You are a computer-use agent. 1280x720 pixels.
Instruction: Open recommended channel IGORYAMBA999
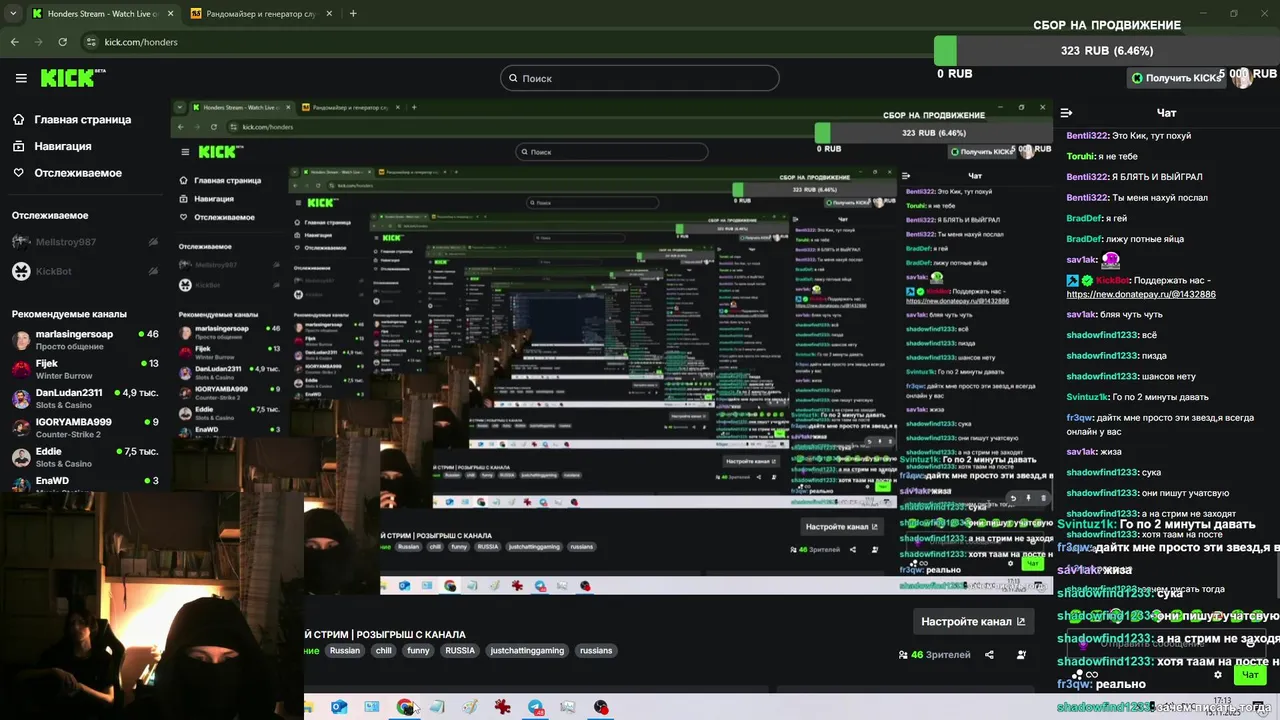click(85, 427)
